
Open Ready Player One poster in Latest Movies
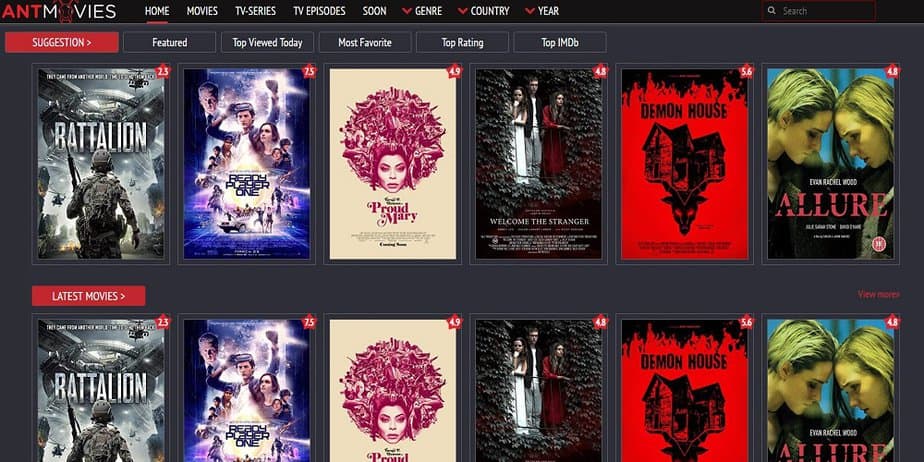tap(246, 391)
